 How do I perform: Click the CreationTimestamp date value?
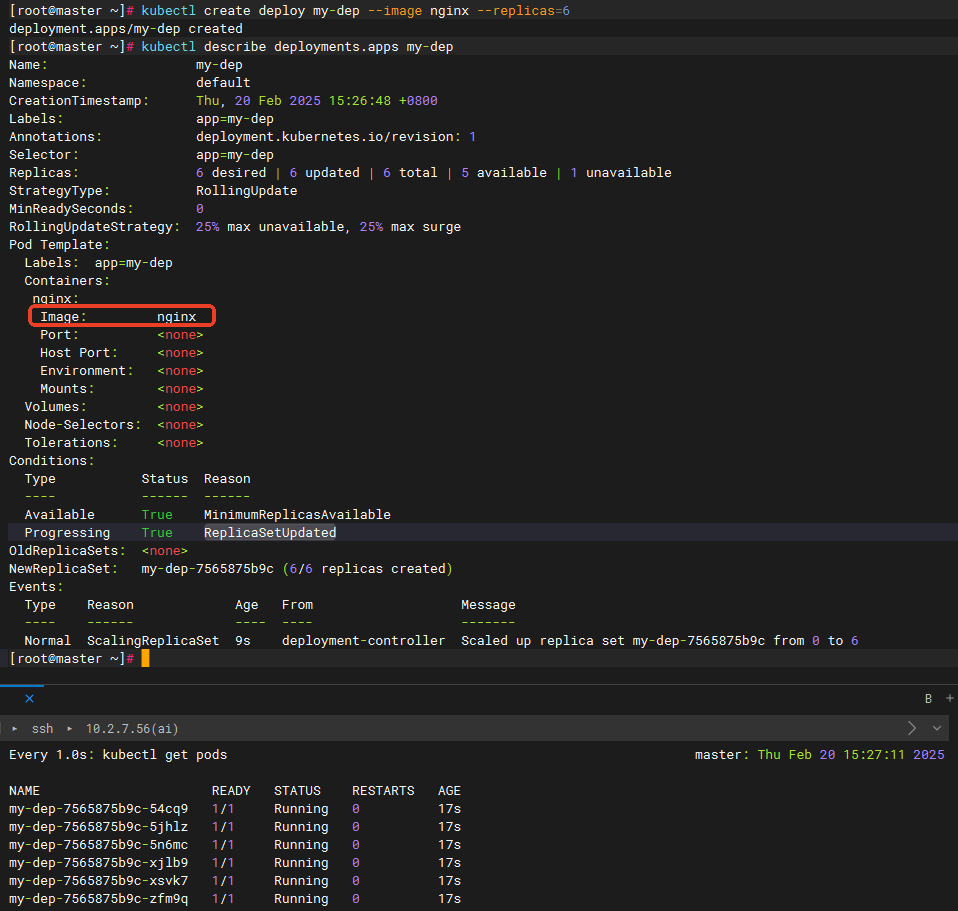[316, 101]
